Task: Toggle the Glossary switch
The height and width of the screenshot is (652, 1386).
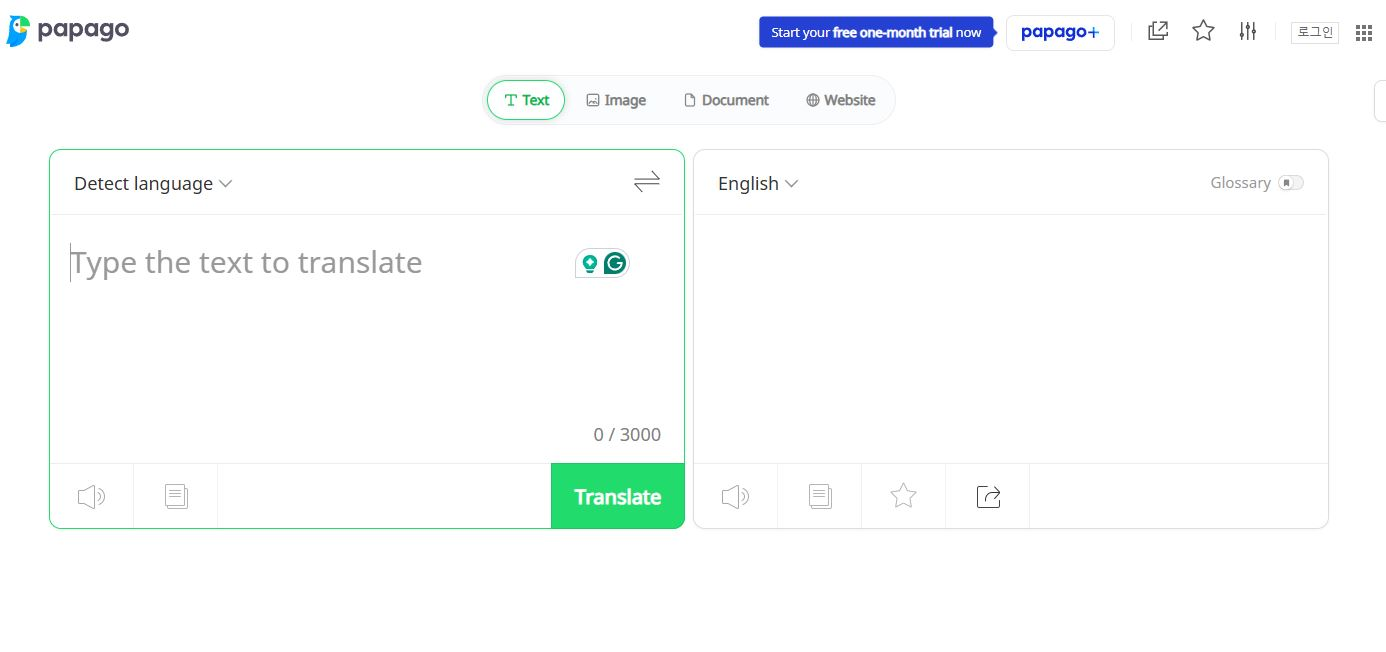Action: (x=1291, y=183)
